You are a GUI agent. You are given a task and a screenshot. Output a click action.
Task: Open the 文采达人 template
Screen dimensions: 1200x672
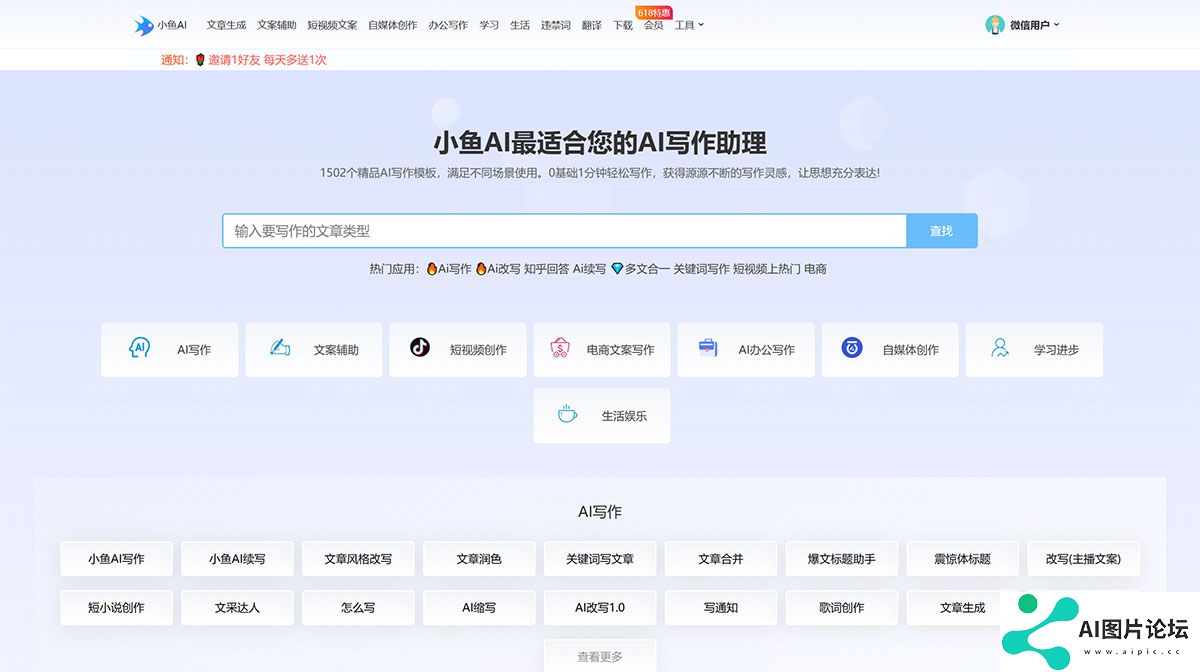pyautogui.click(x=237, y=607)
